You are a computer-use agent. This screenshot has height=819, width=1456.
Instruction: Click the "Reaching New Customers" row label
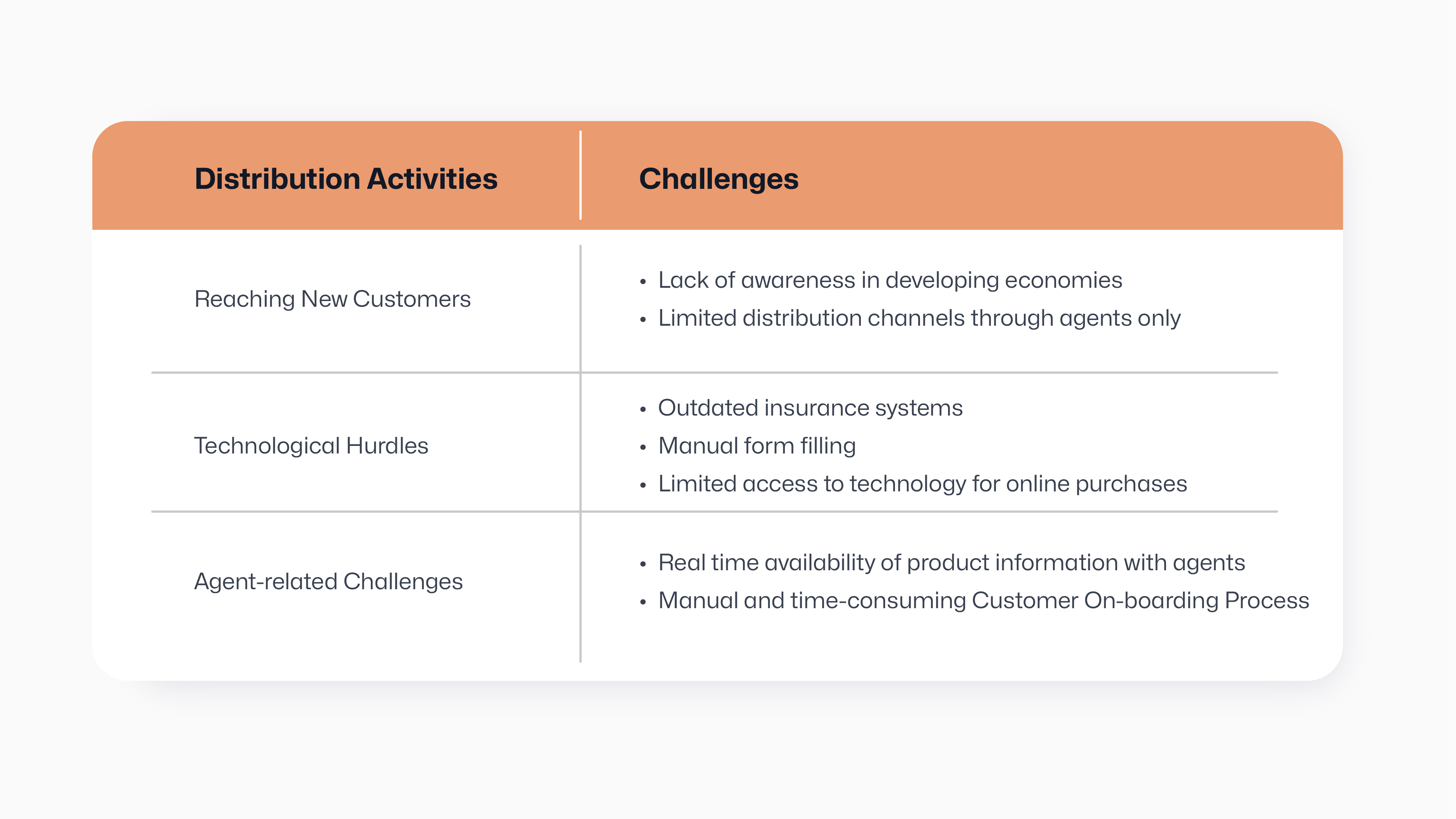(332, 299)
